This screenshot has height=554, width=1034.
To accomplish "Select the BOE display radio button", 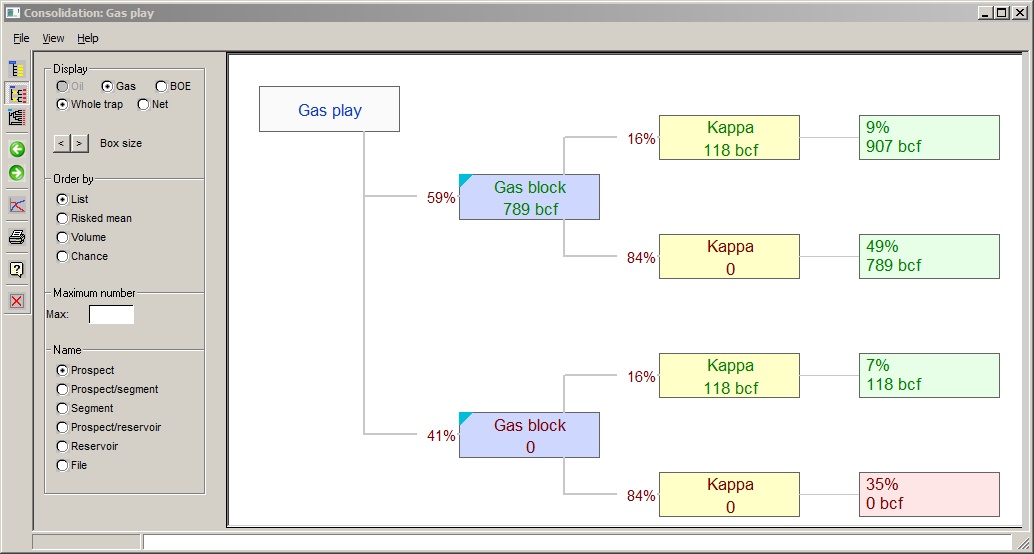I will 162,87.
